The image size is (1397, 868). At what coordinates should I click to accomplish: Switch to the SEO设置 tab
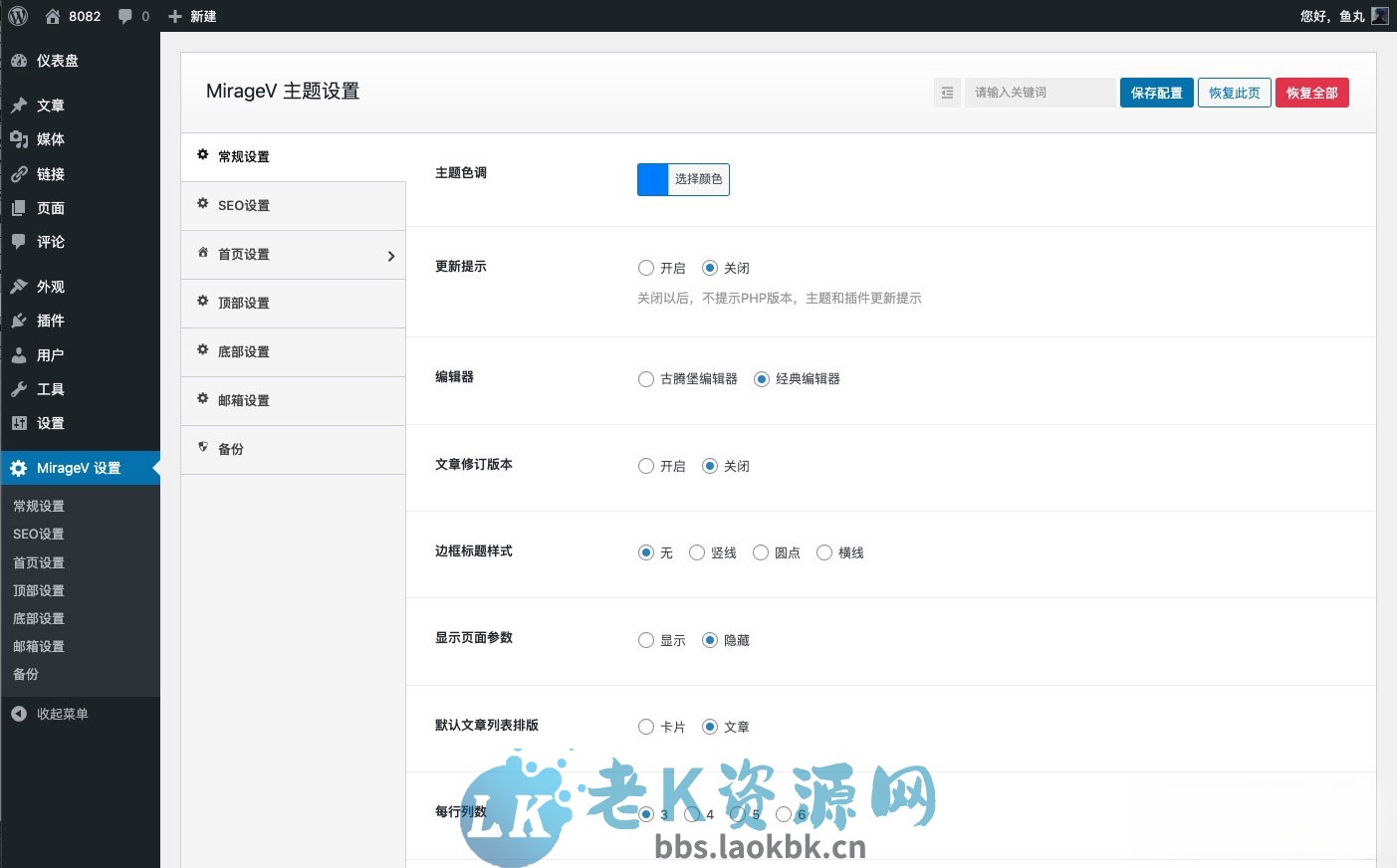[242, 205]
